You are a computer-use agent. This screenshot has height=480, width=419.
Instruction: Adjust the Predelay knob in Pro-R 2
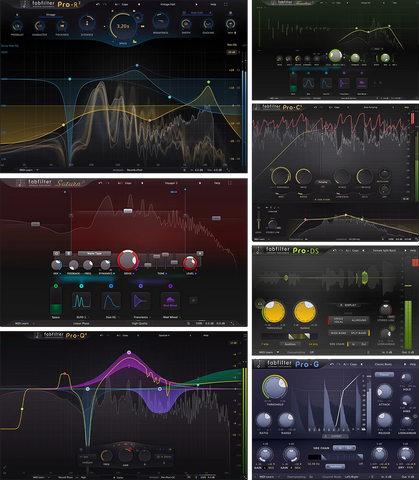17,26
